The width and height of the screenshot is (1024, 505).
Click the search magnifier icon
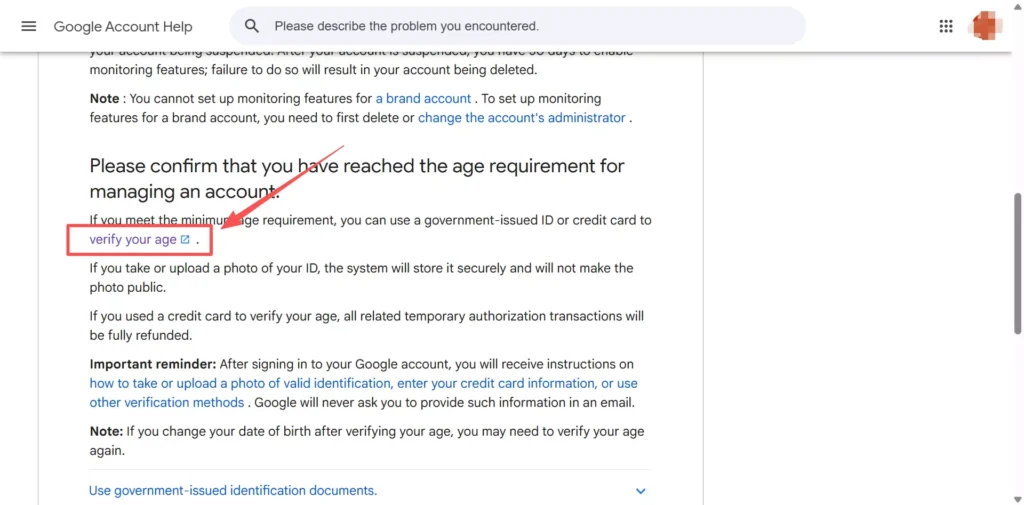click(x=252, y=26)
